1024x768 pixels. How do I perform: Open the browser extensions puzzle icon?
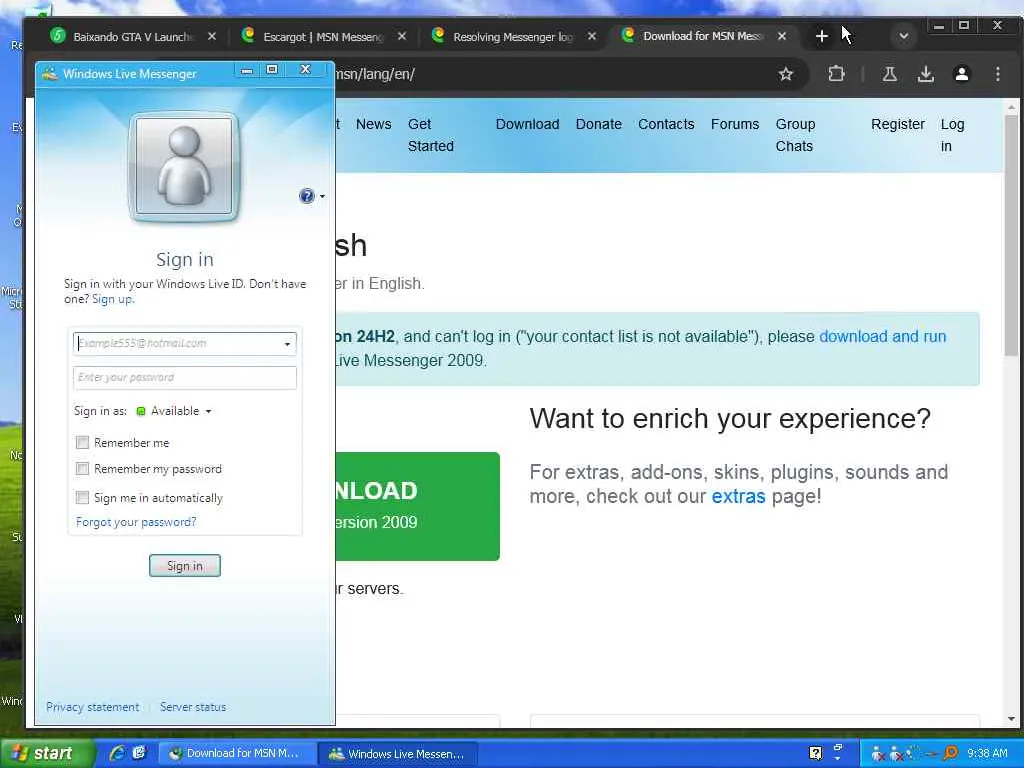click(x=836, y=74)
